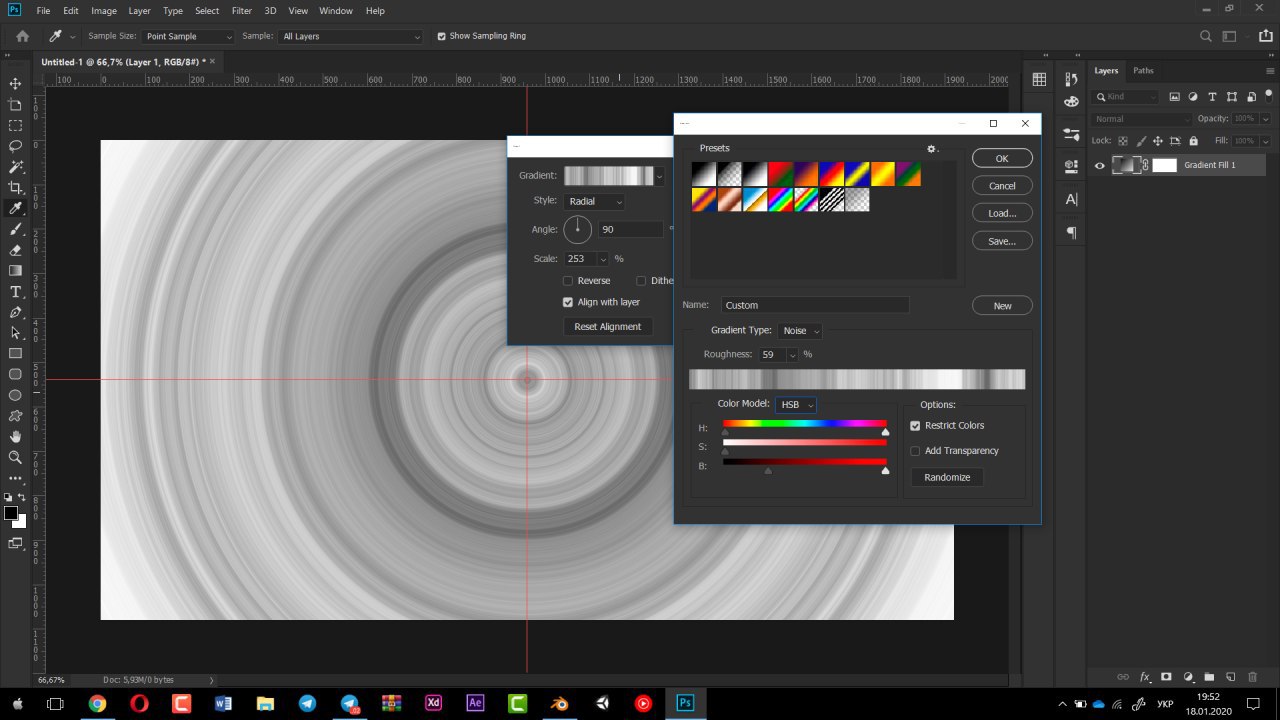Open the Adjustments sliders panel icon
The height and width of the screenshot is (720, 1280).
(1071, 134)
